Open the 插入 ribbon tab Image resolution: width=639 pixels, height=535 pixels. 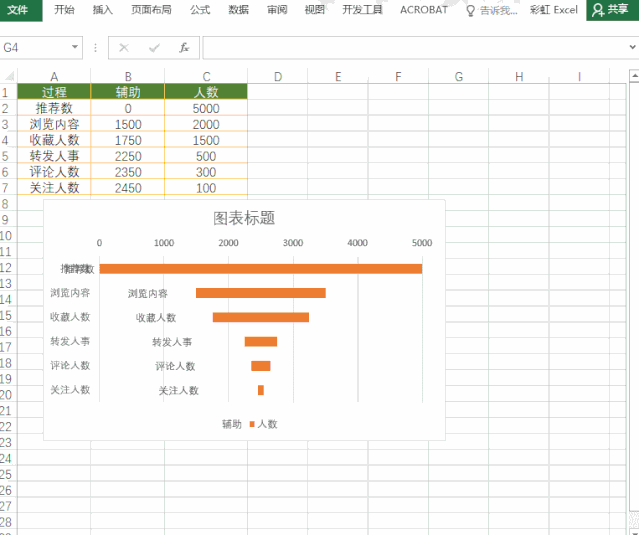tap(102, 9)
